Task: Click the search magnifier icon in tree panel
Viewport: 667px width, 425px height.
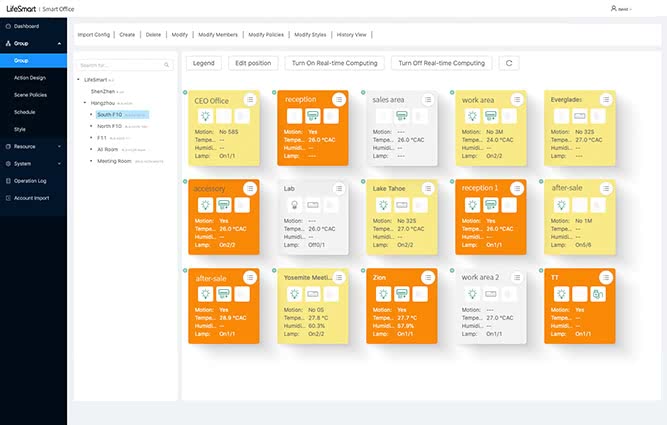Action: (166, 65)
